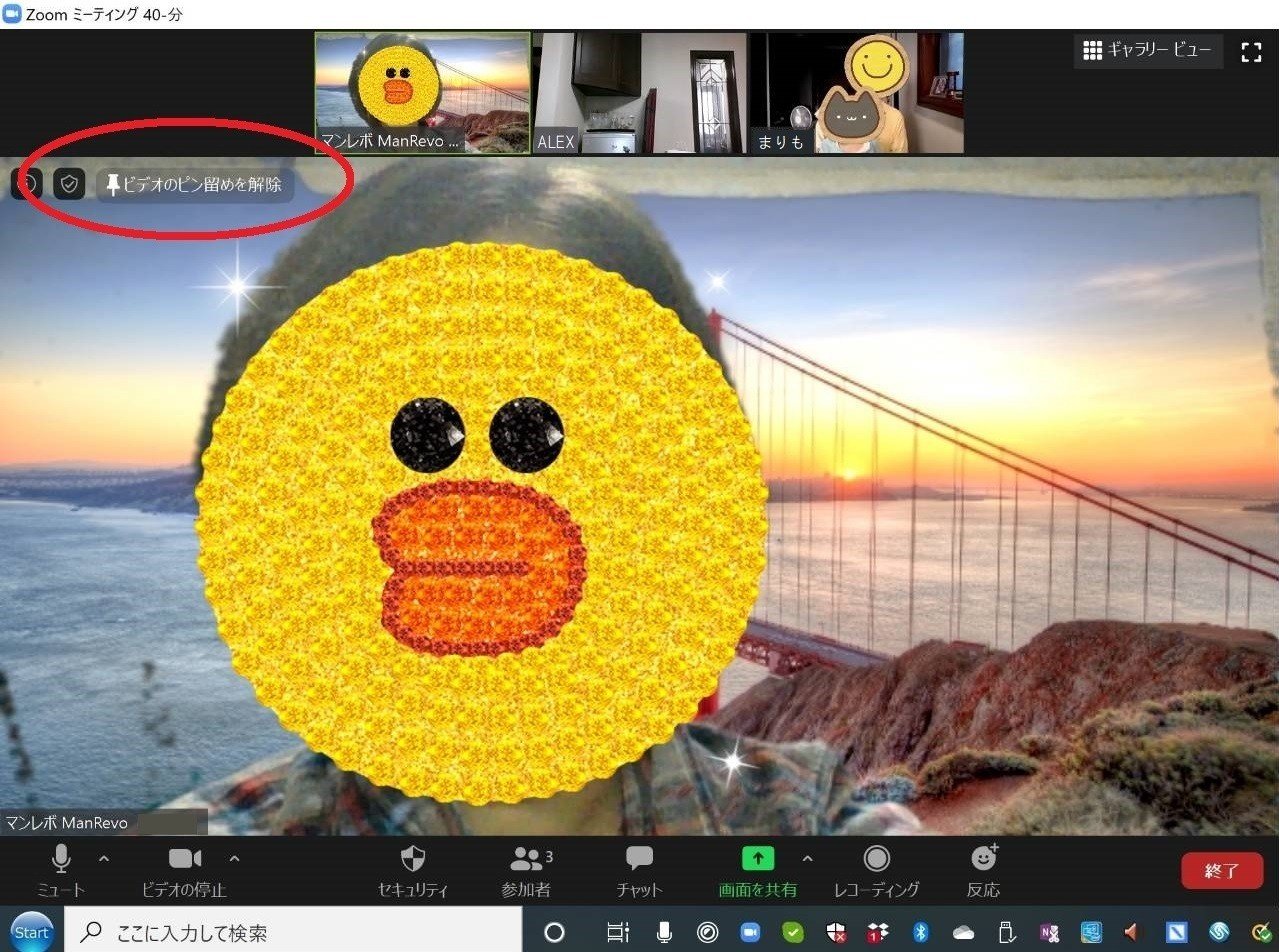
Task: Click the green checkmark tray icon
Action: pos(793,932)
